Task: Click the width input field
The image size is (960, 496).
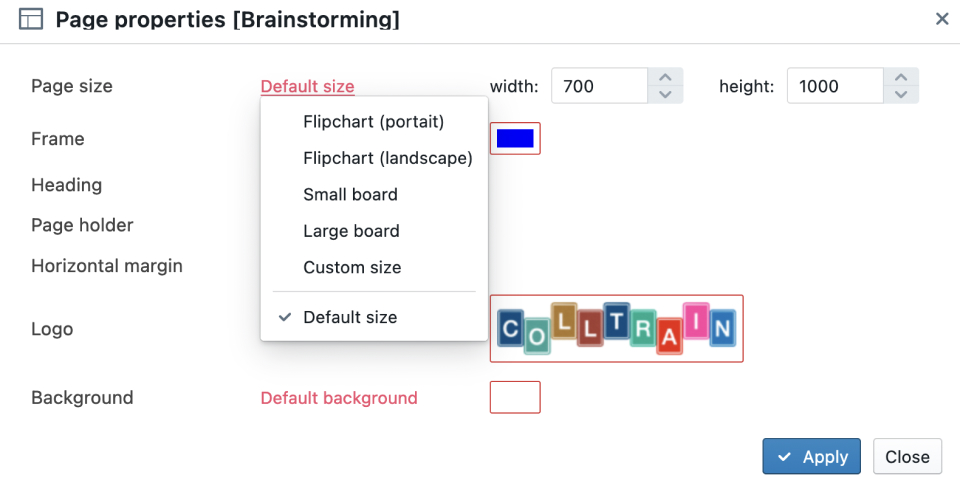Action: 600,86
